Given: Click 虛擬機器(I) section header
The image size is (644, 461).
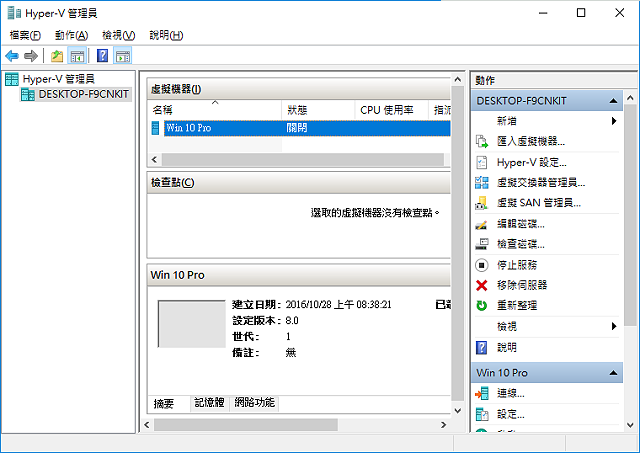Looking at the screenshot, I should click(299, 89).
